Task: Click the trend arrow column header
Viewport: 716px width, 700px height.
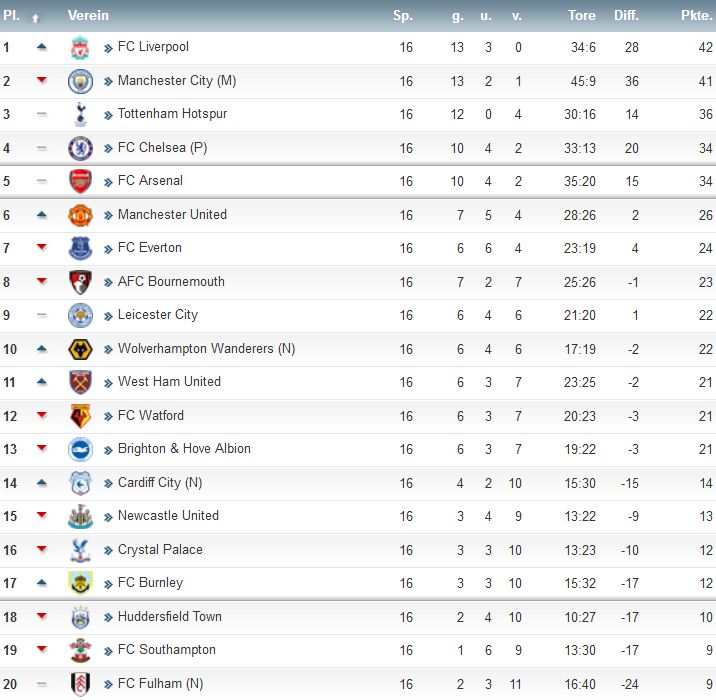Action: pos(36,18)
